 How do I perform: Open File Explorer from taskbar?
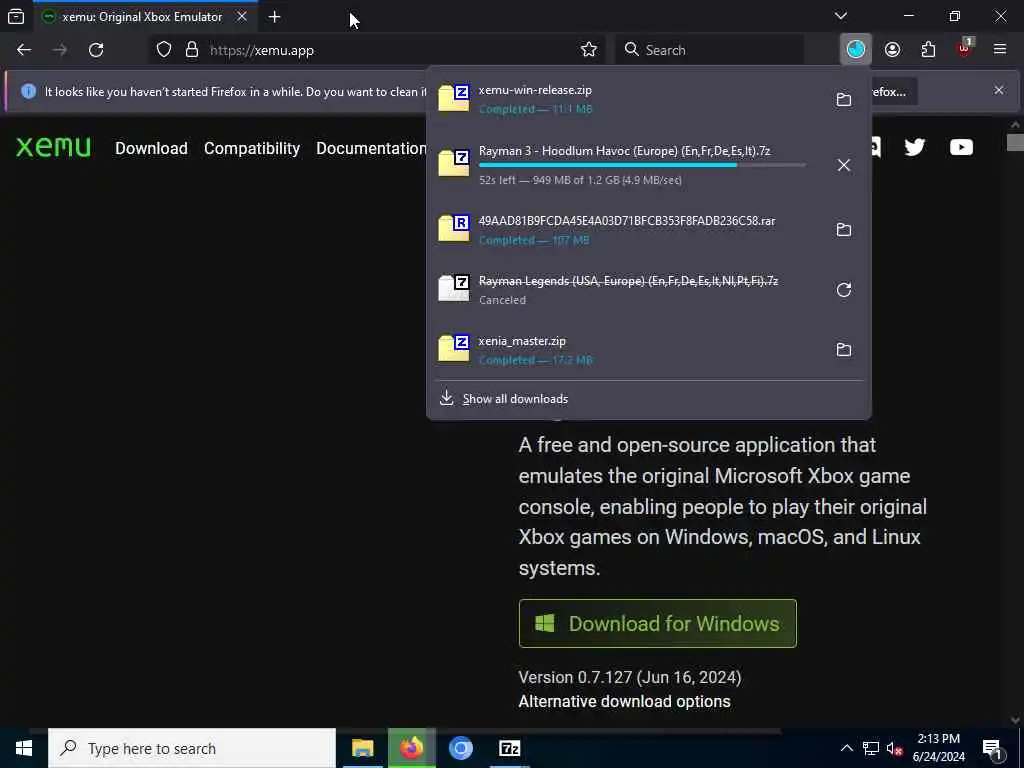click(x=362, y=748)
